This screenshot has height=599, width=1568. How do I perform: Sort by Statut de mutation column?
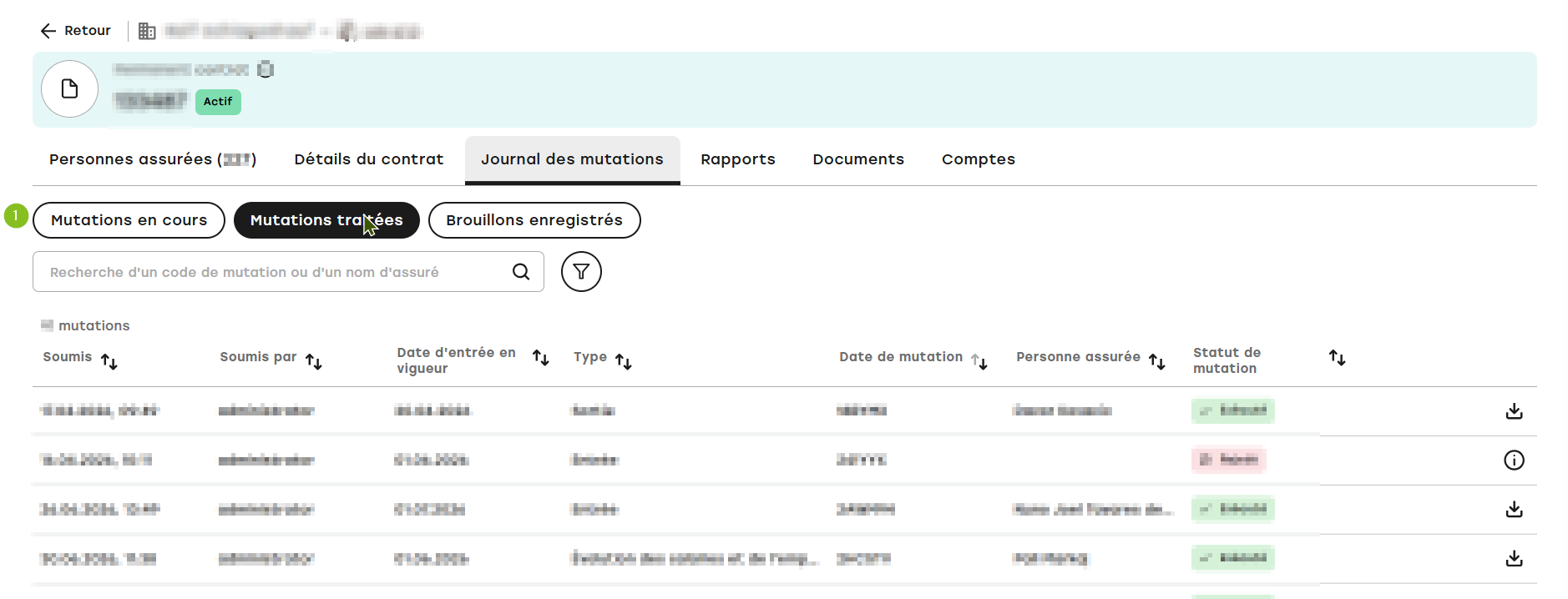[1338, 358]
